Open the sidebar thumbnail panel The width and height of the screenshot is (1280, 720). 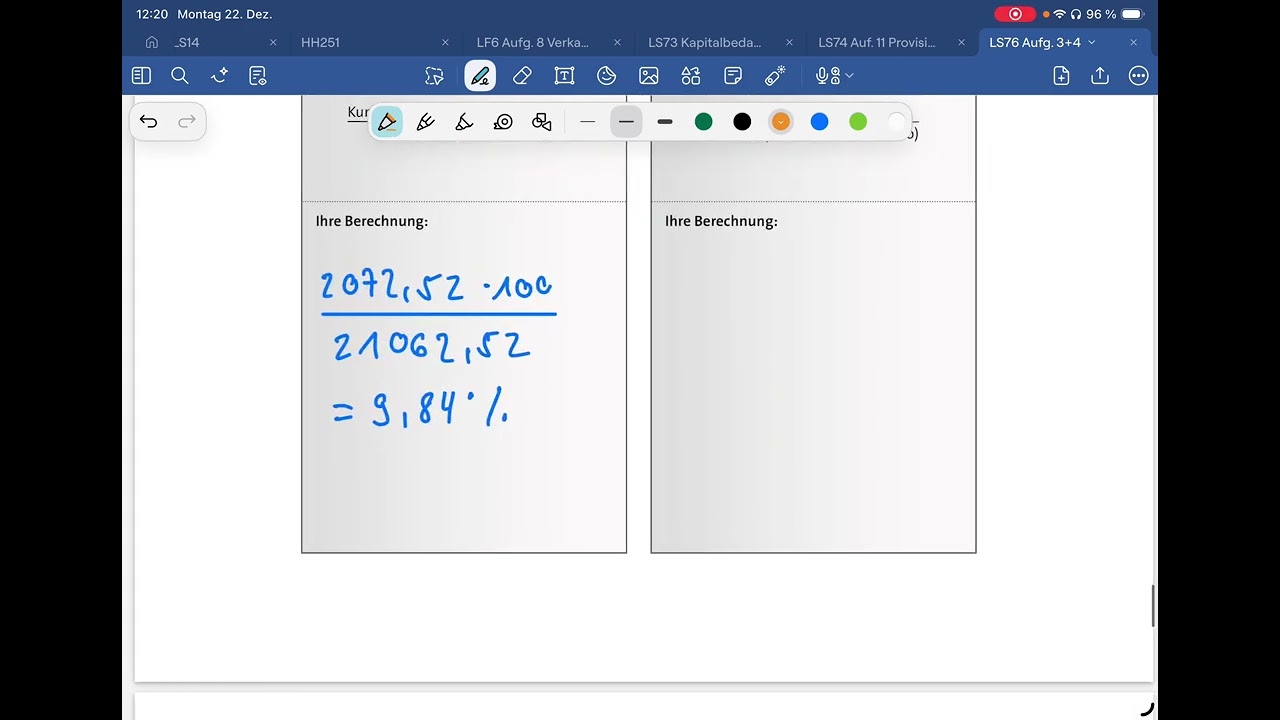141,76
